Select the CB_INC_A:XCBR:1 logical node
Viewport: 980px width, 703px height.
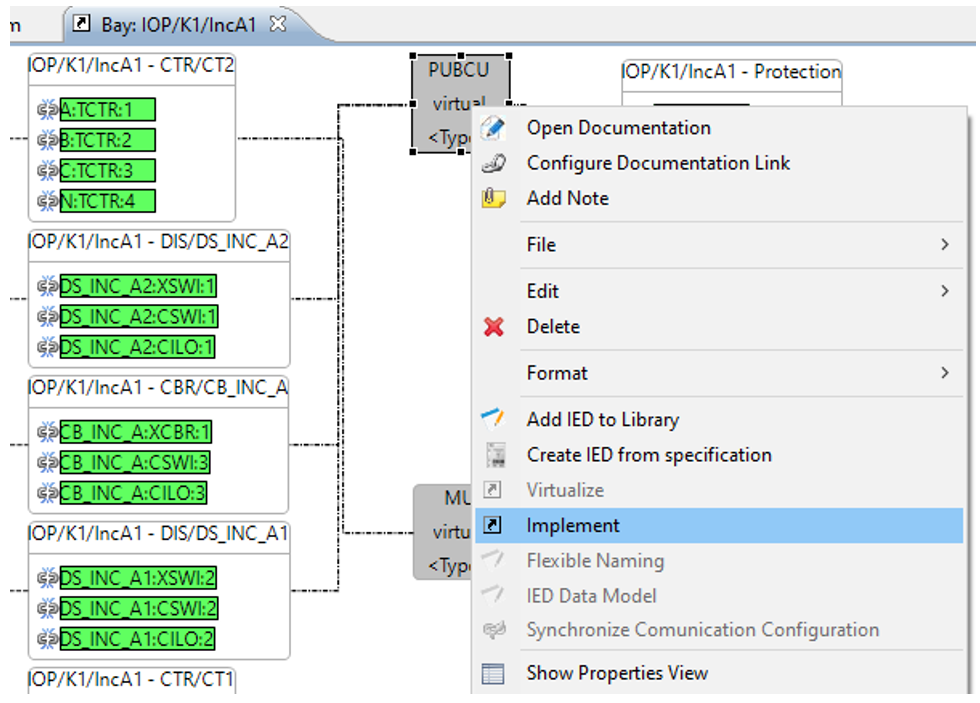pos(135,433)
